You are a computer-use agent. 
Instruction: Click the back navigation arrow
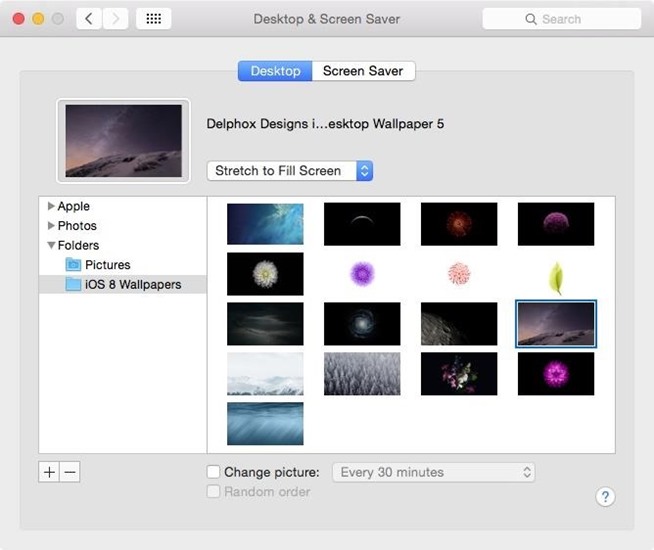89,19
